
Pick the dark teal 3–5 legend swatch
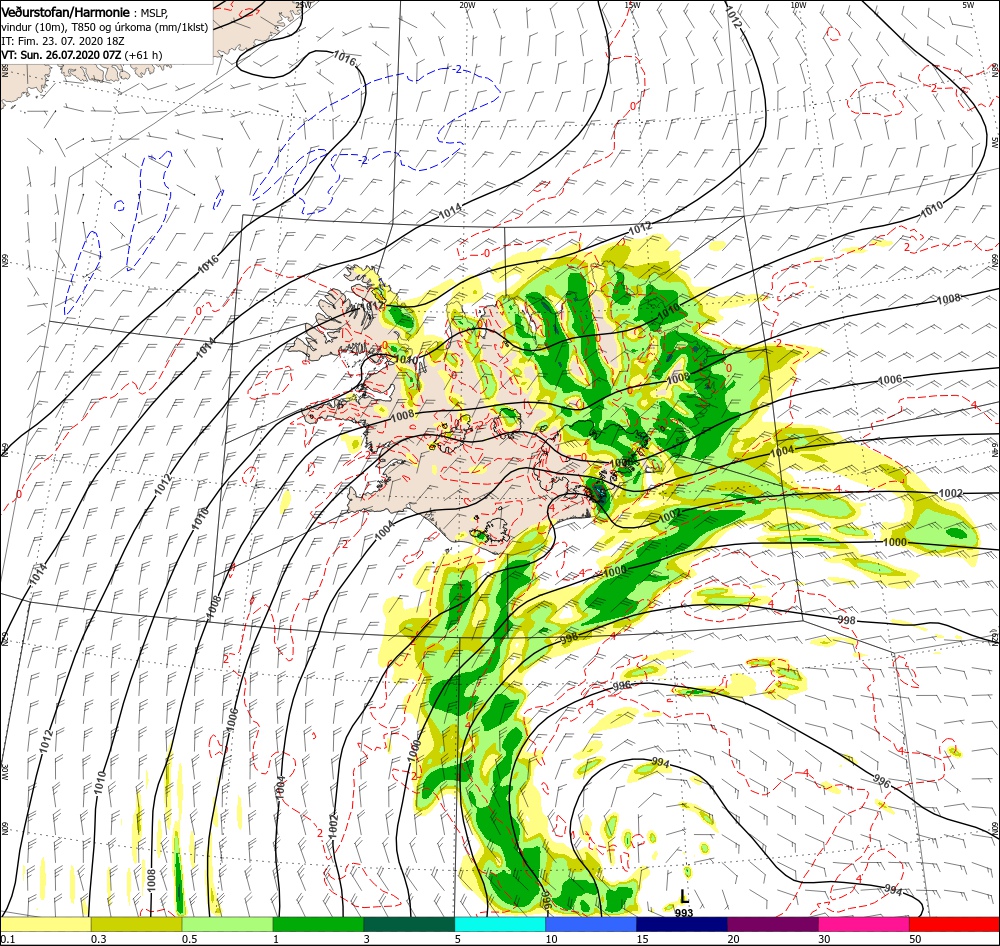point(409,924)
